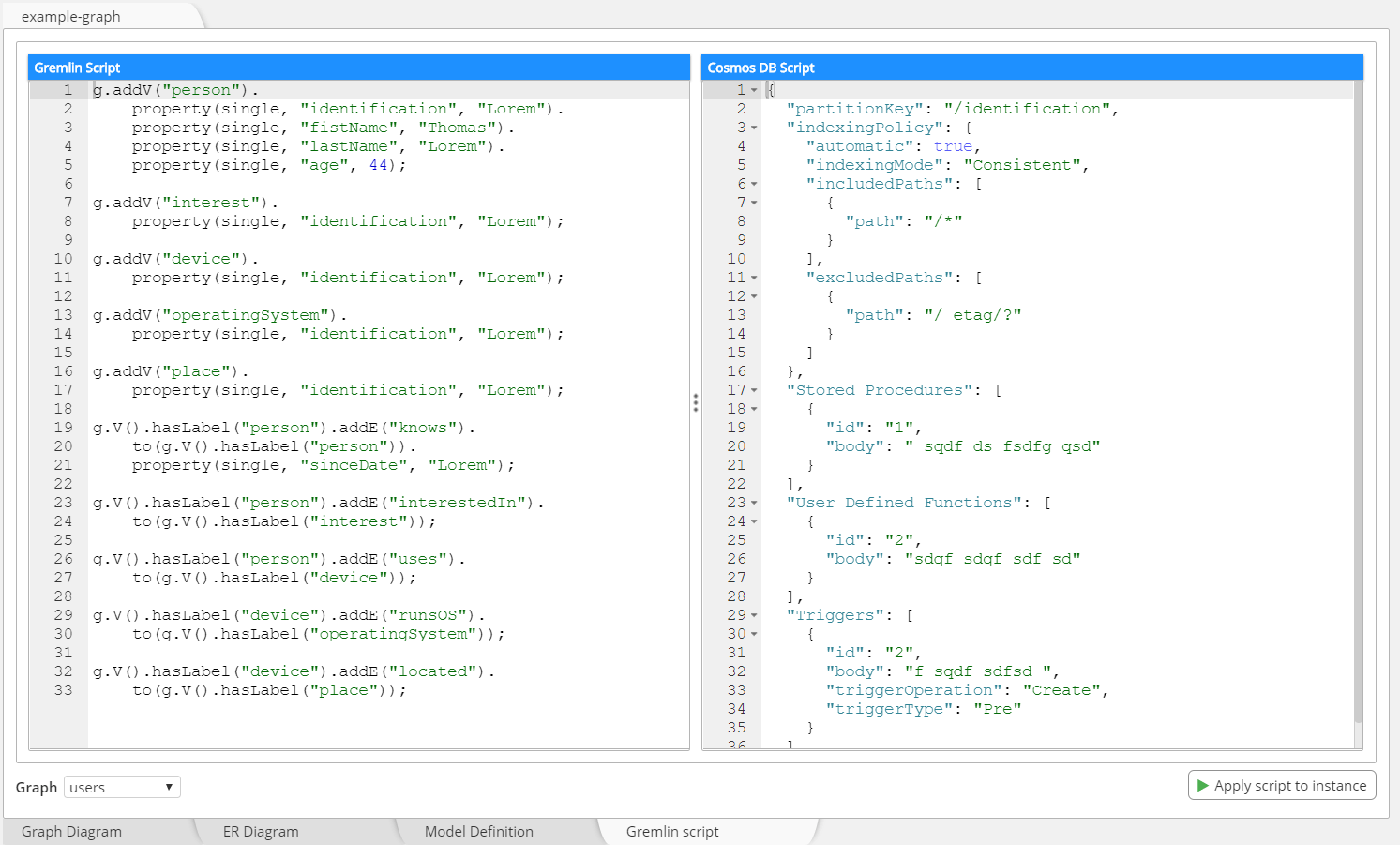Switch to the Graph Diagram tab
Screen dimensions: 1400x845
[x=72, y=832]
